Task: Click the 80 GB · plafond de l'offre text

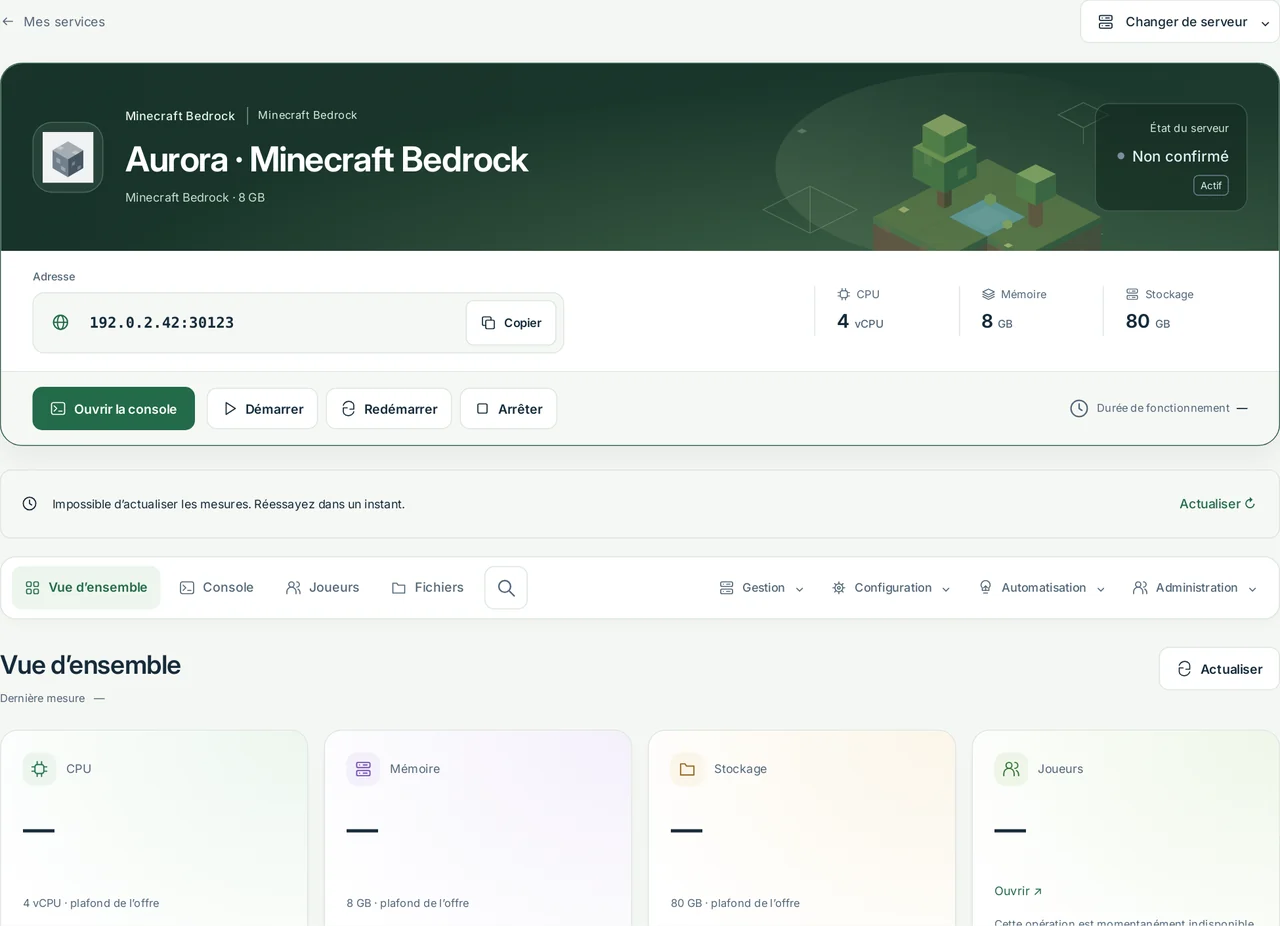Action: pos(735,903)
